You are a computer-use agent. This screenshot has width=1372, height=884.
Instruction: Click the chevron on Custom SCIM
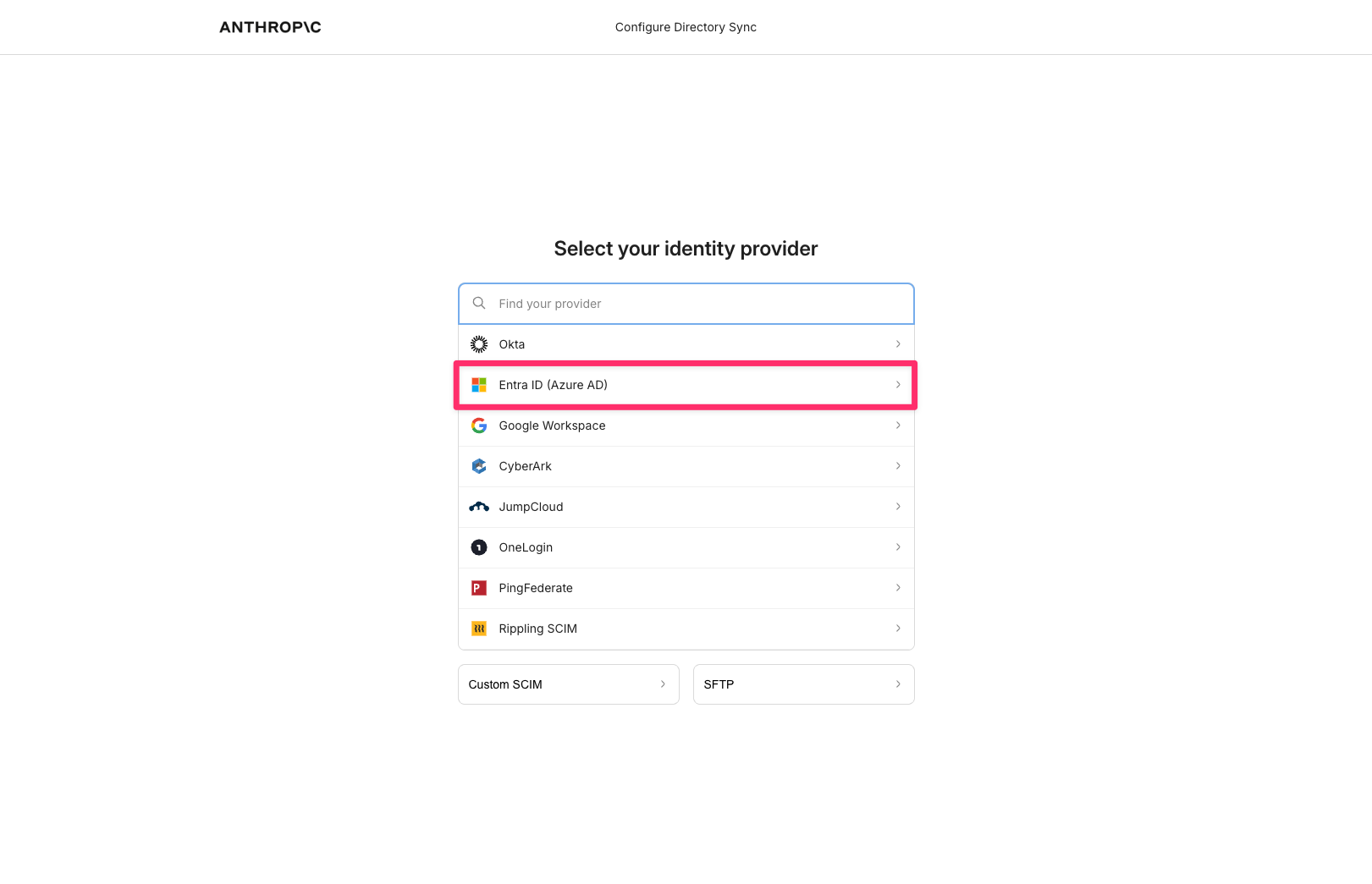coord(663,684)
